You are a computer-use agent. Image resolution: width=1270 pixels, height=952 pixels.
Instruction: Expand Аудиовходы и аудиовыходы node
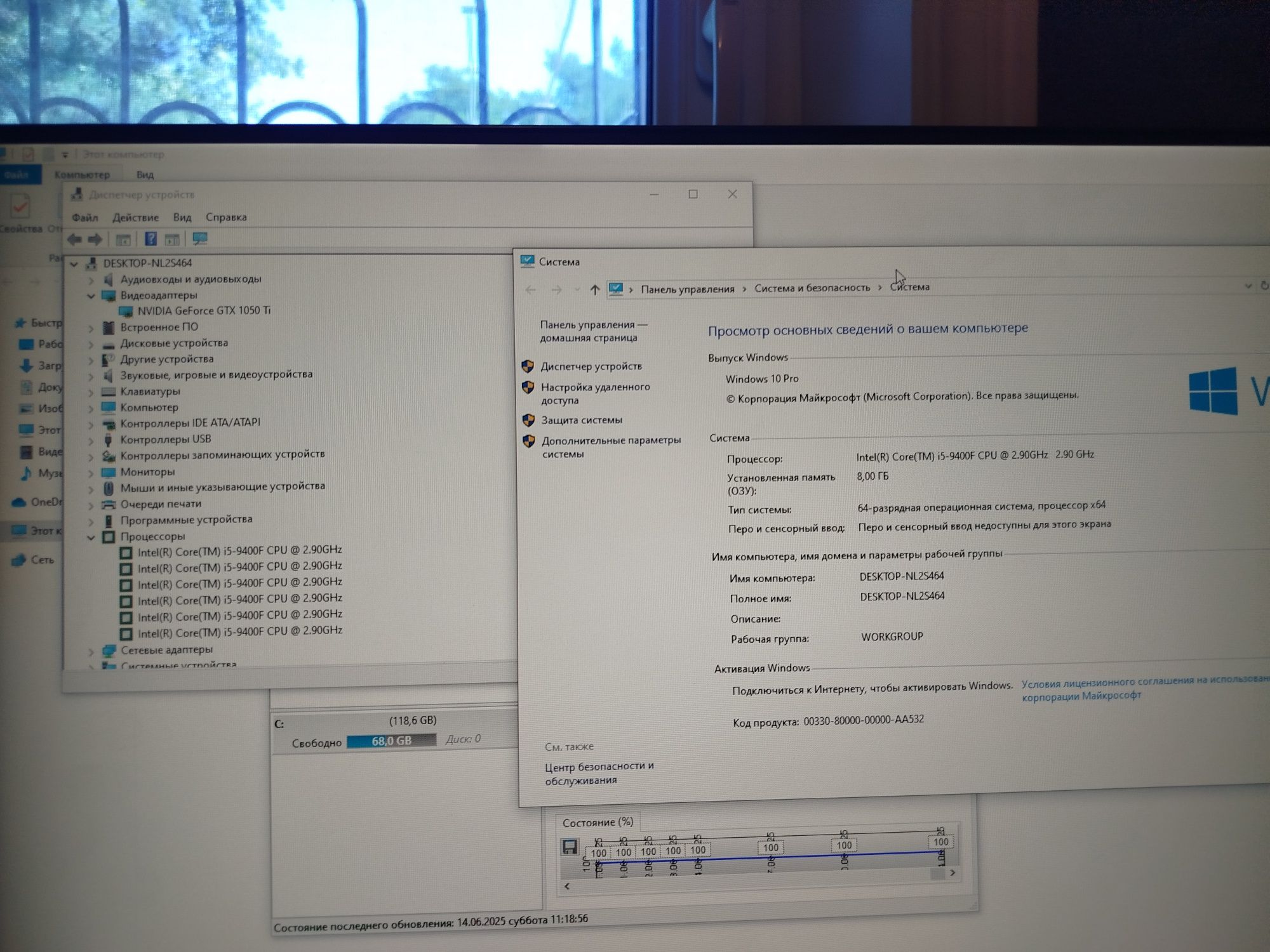91,280
